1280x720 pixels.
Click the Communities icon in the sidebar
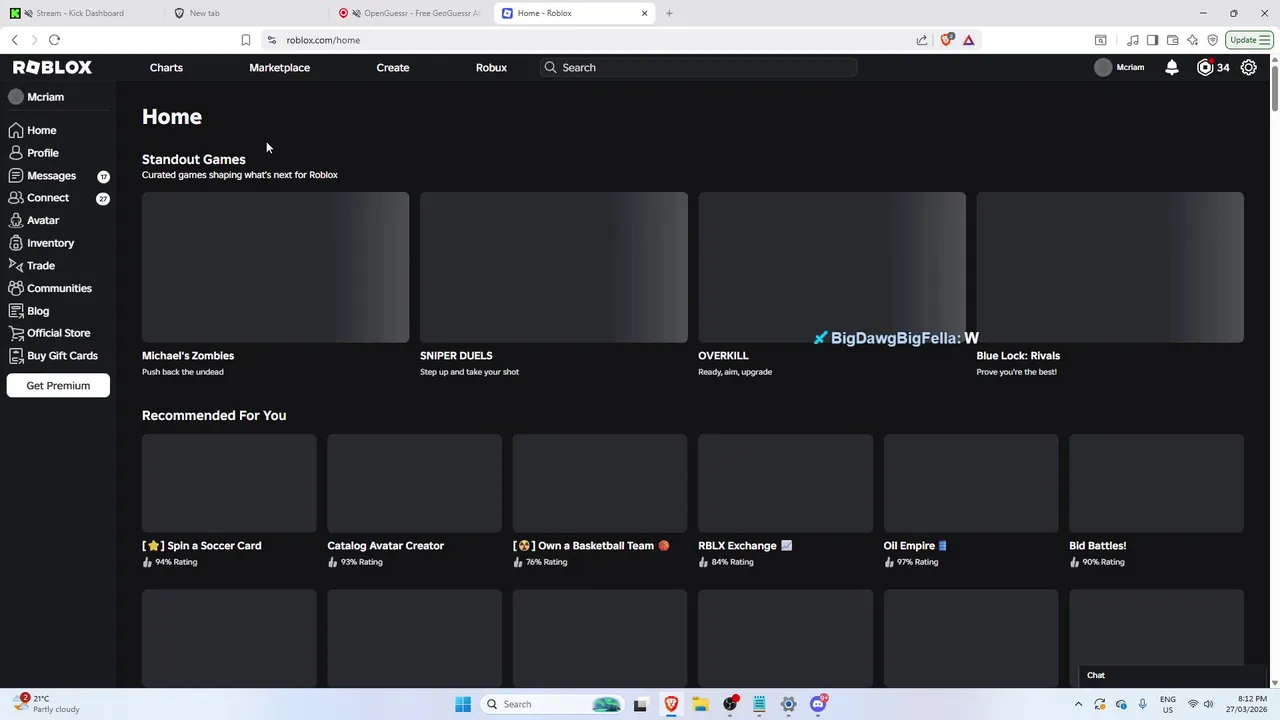click(x=16, y=288)
